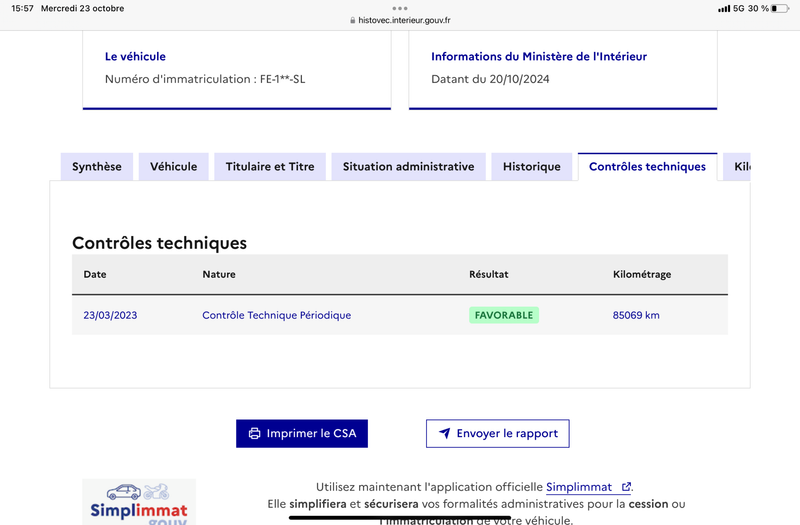
Task: Click the 85069 km mileage value
Action: (636, 315)
